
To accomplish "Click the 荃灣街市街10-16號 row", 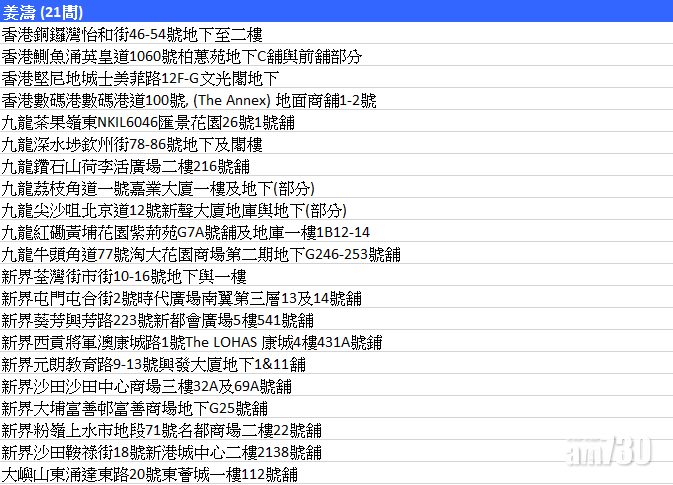I will 123,276.
